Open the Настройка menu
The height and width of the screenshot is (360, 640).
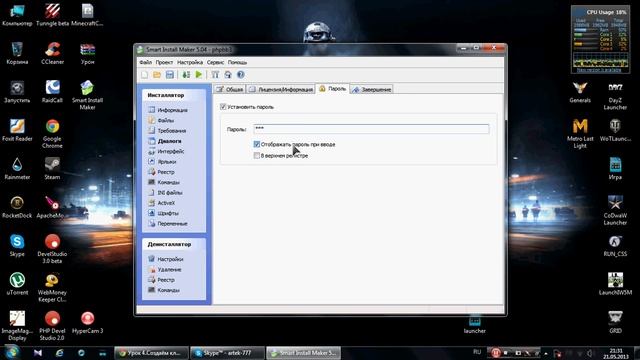point(190,62)
